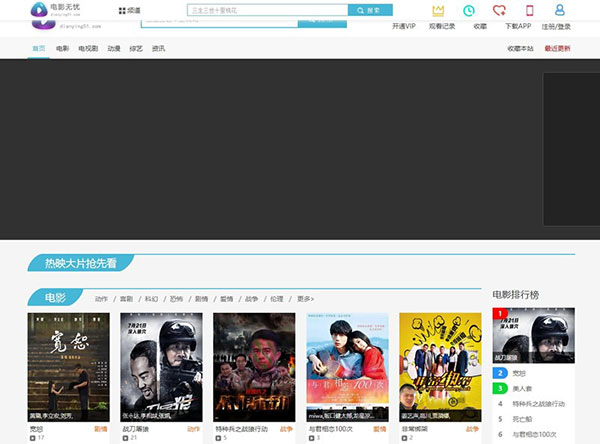The height and width of the screenshot is (444, 600).
Task: Filter movies by 爱情 genre
Action: click(227, 299)
